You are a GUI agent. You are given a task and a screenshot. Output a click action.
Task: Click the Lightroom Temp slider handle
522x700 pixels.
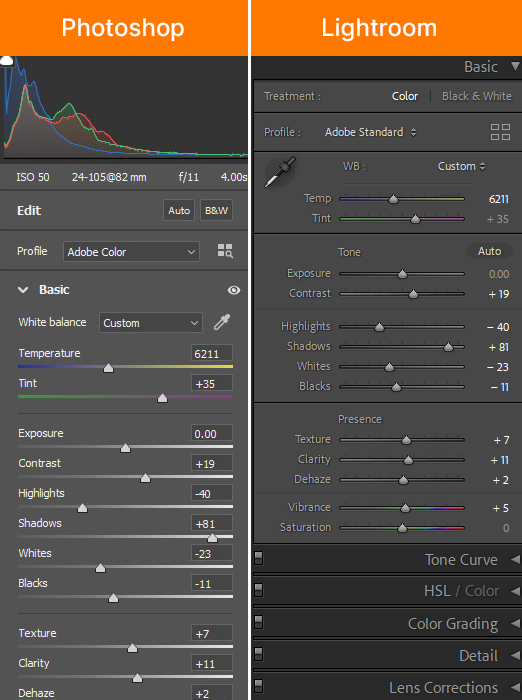point(393,199)
